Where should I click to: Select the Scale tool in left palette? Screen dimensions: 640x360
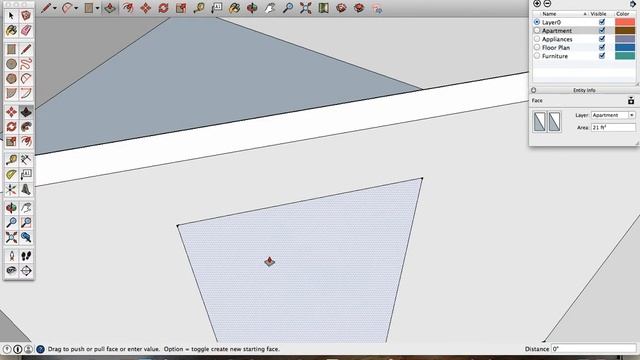11,141
